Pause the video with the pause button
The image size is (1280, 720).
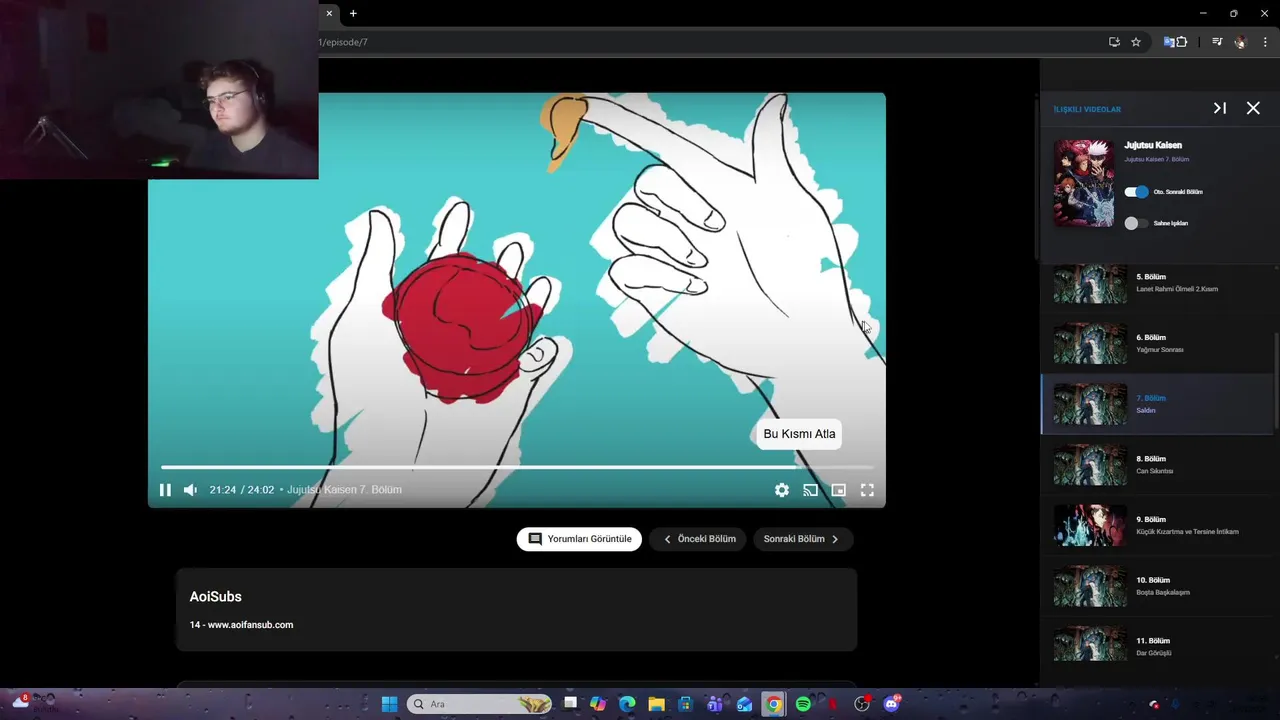tap(165, 490)
